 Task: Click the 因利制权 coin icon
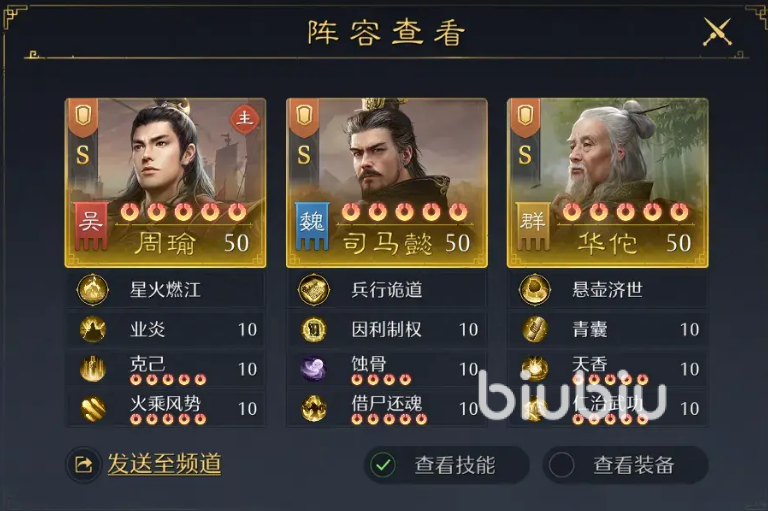[314, 329]
